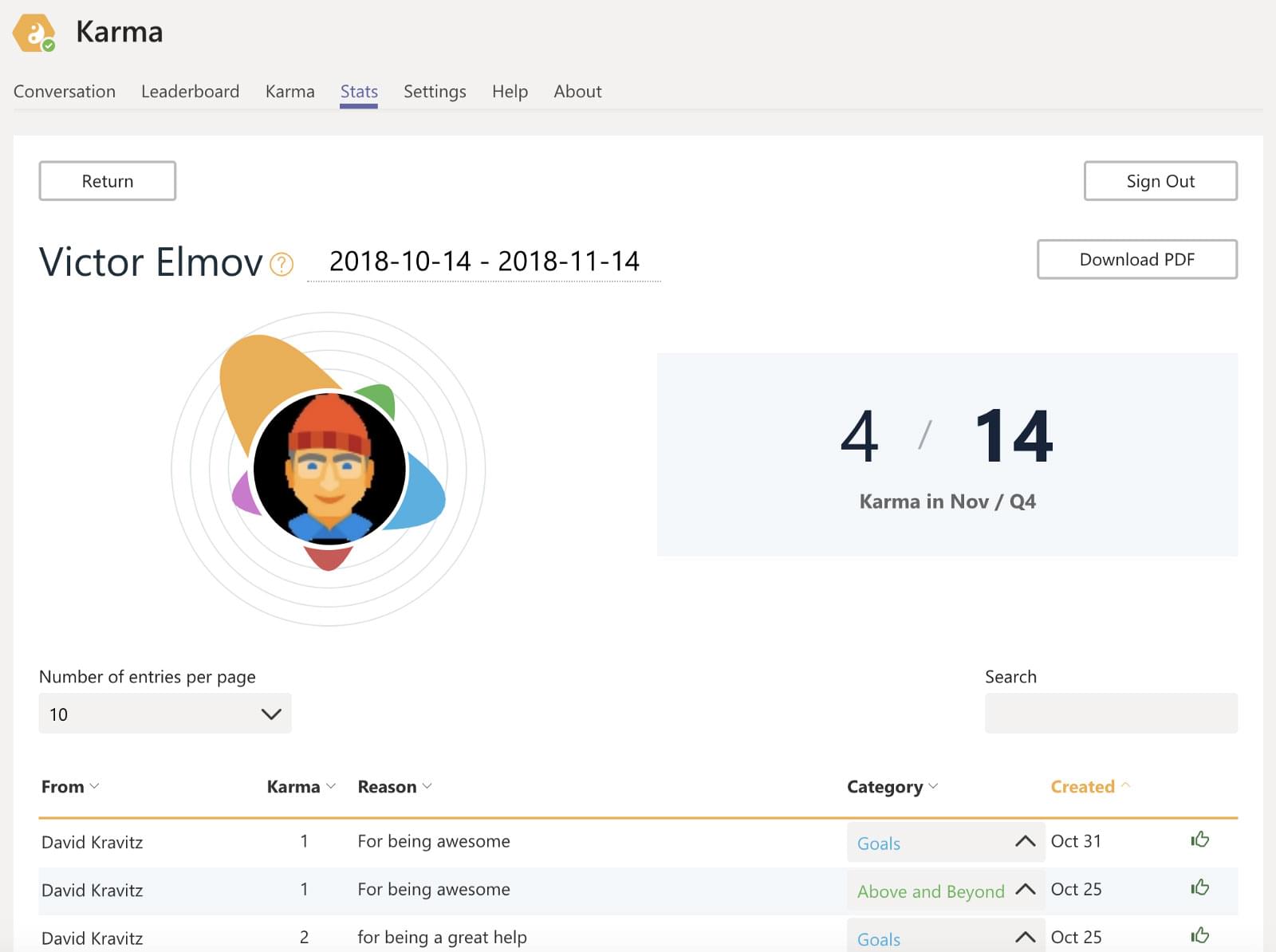The height and width of the screenshot is (952, 1276).
Task: Expand Above and Beyond category dropdown
Action: (1025, 890)
